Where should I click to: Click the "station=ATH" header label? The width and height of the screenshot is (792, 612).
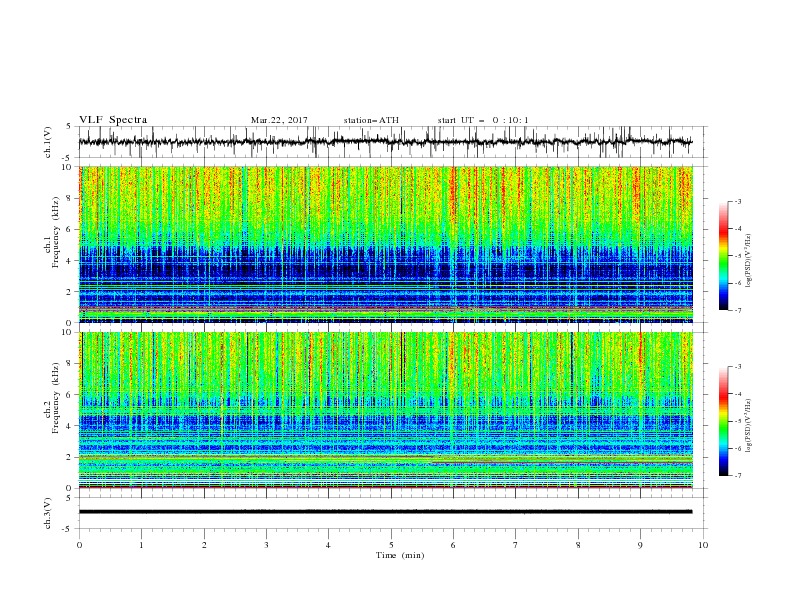371,120
